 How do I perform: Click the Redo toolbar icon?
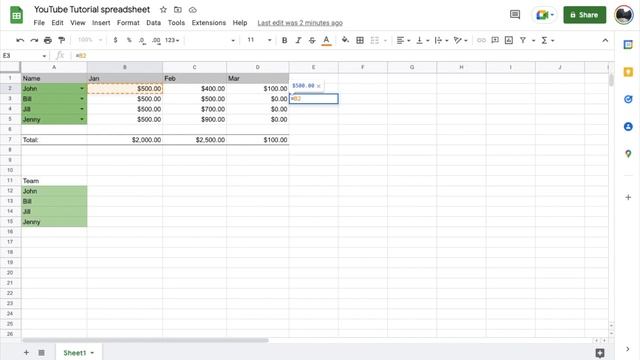34,40
